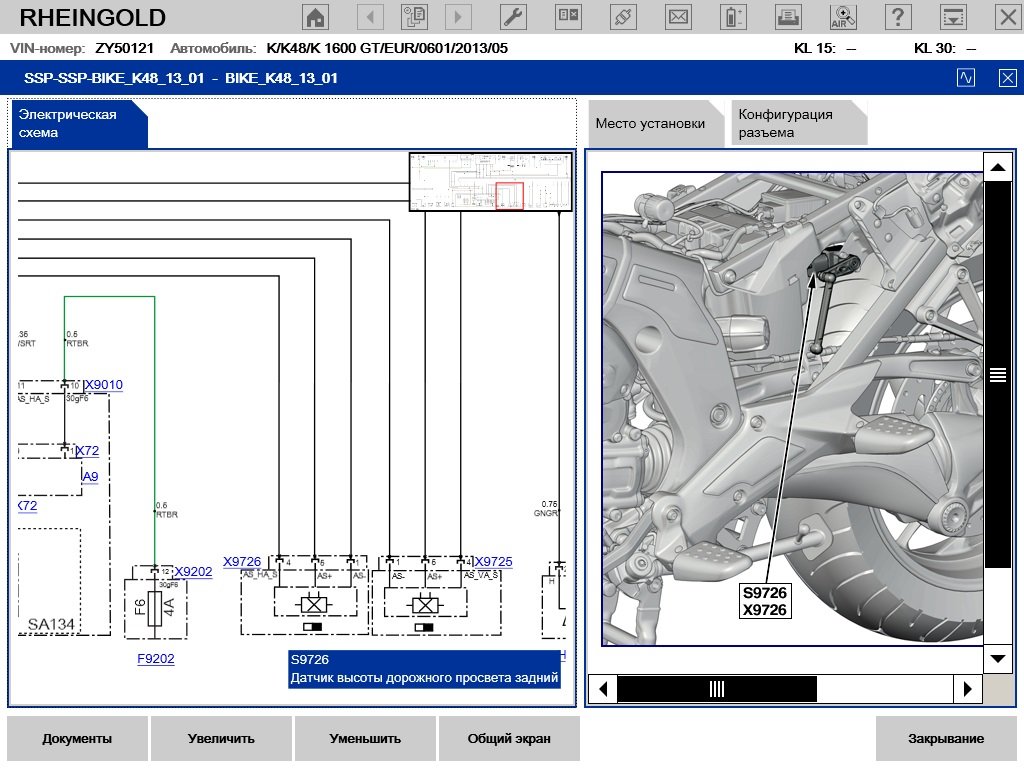Switch to Место установки tab
The width and height of the screenshot is (1024, 768).
coord(650,124)
